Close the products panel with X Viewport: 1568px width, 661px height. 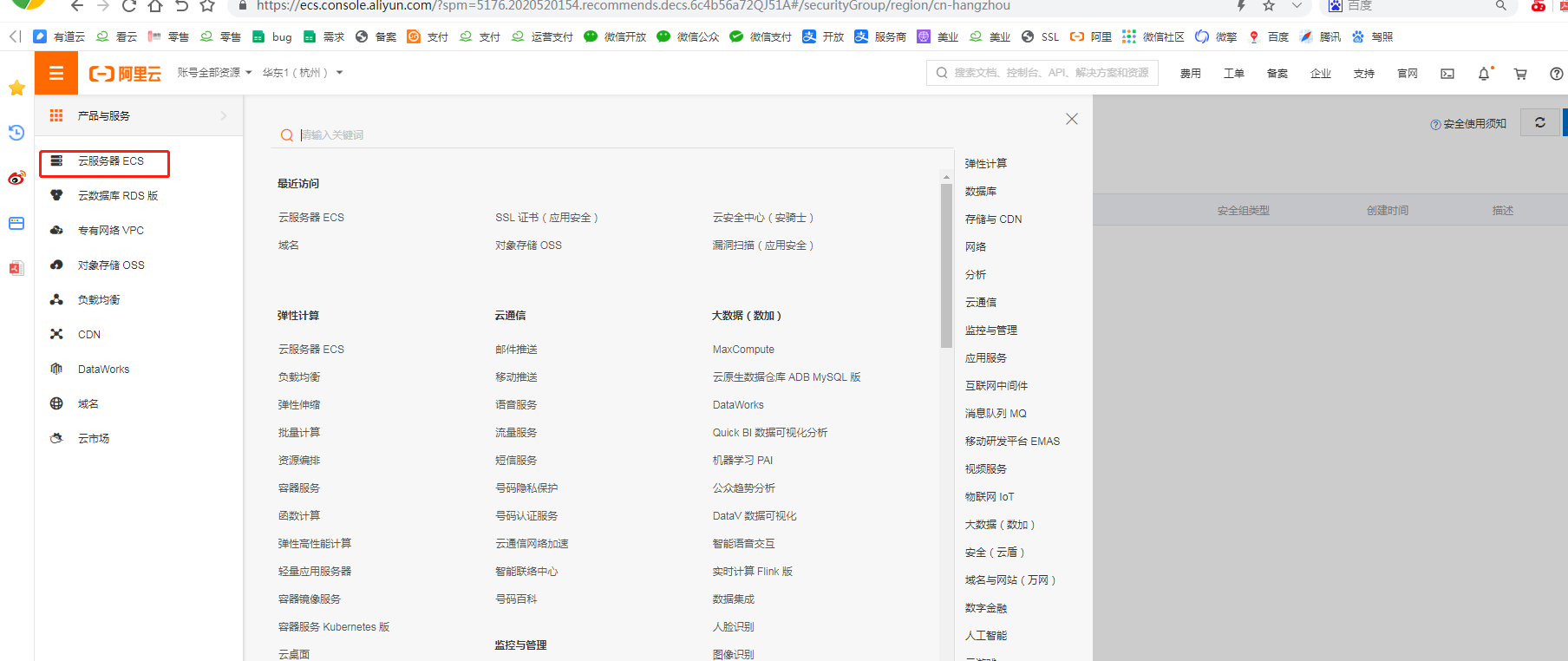coord(1072,119)
